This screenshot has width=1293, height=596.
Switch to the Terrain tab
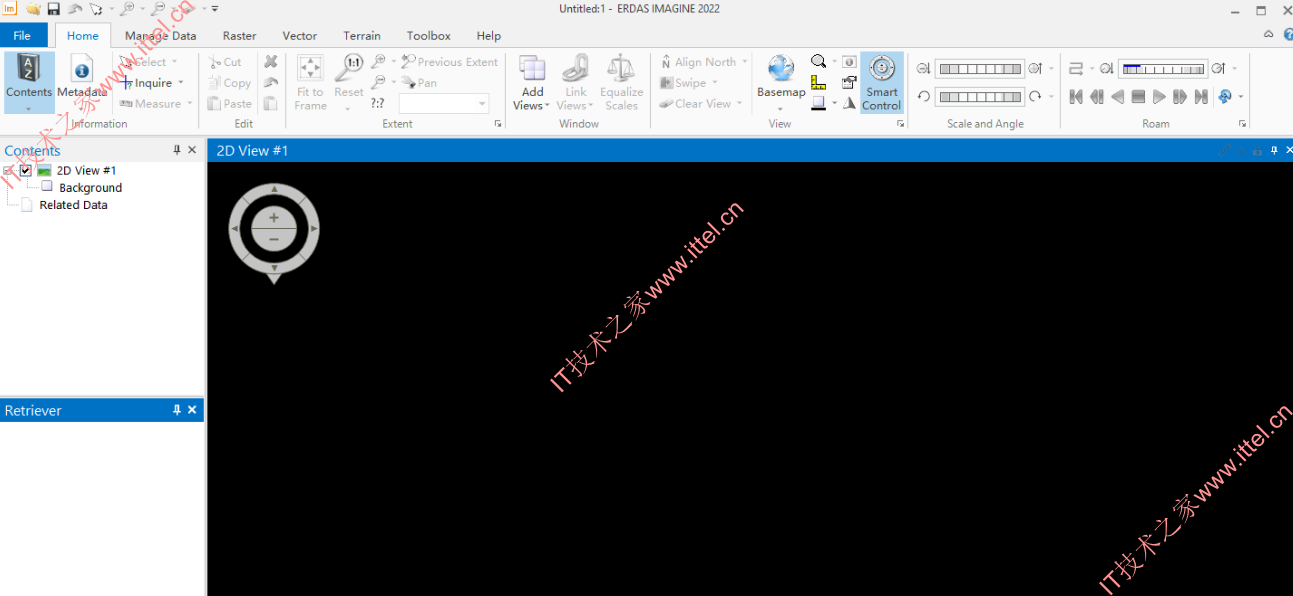pos(362,35)
